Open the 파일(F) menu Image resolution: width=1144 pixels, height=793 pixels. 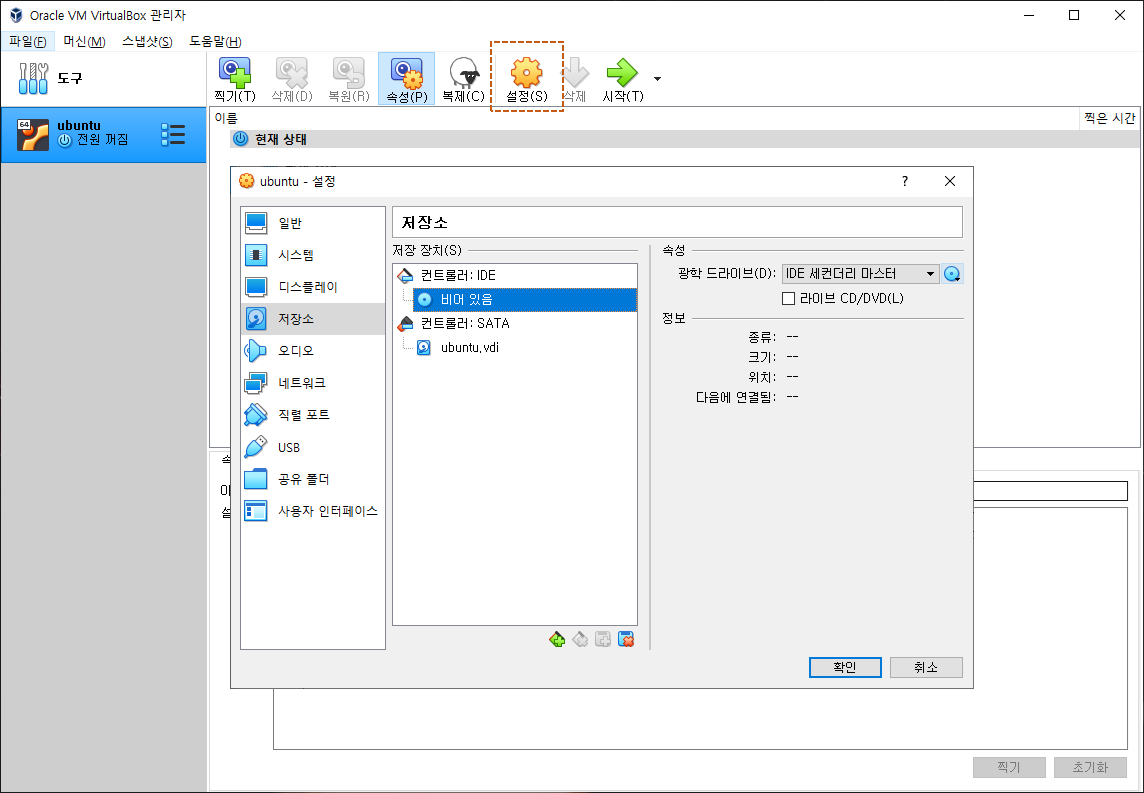click(28, 42)
